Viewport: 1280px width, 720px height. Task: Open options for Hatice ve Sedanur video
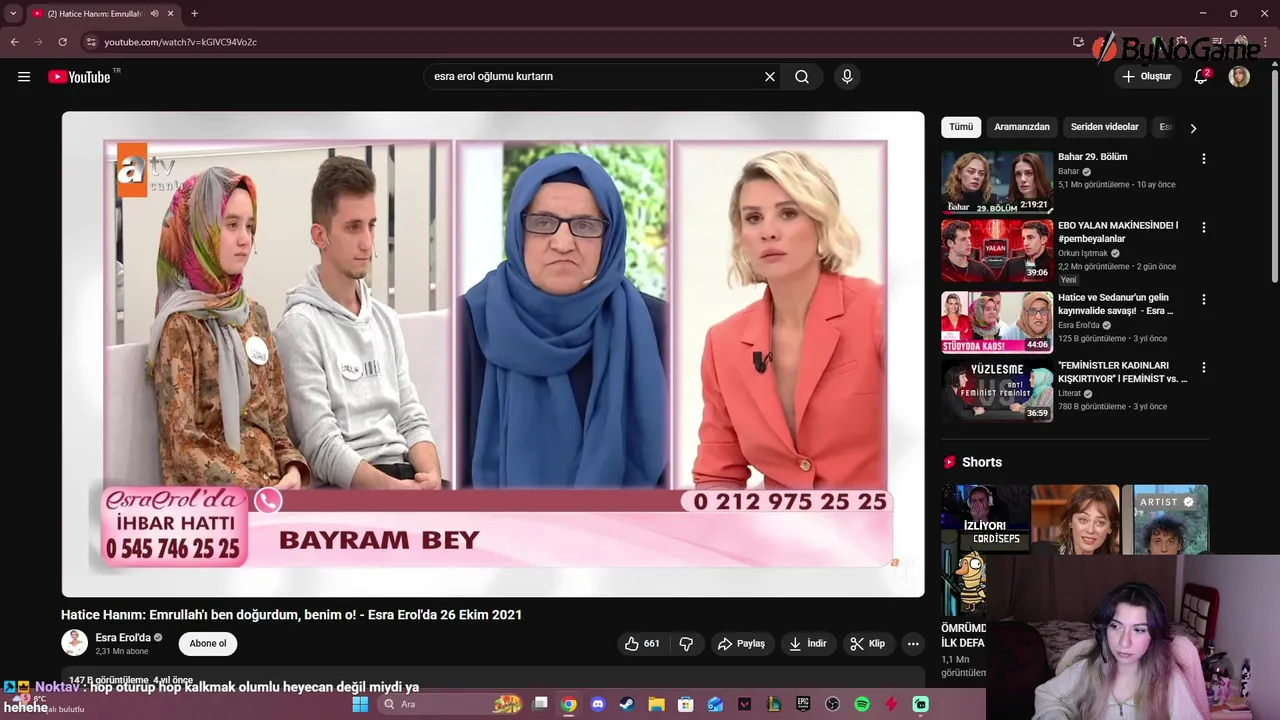point(1204,299)
